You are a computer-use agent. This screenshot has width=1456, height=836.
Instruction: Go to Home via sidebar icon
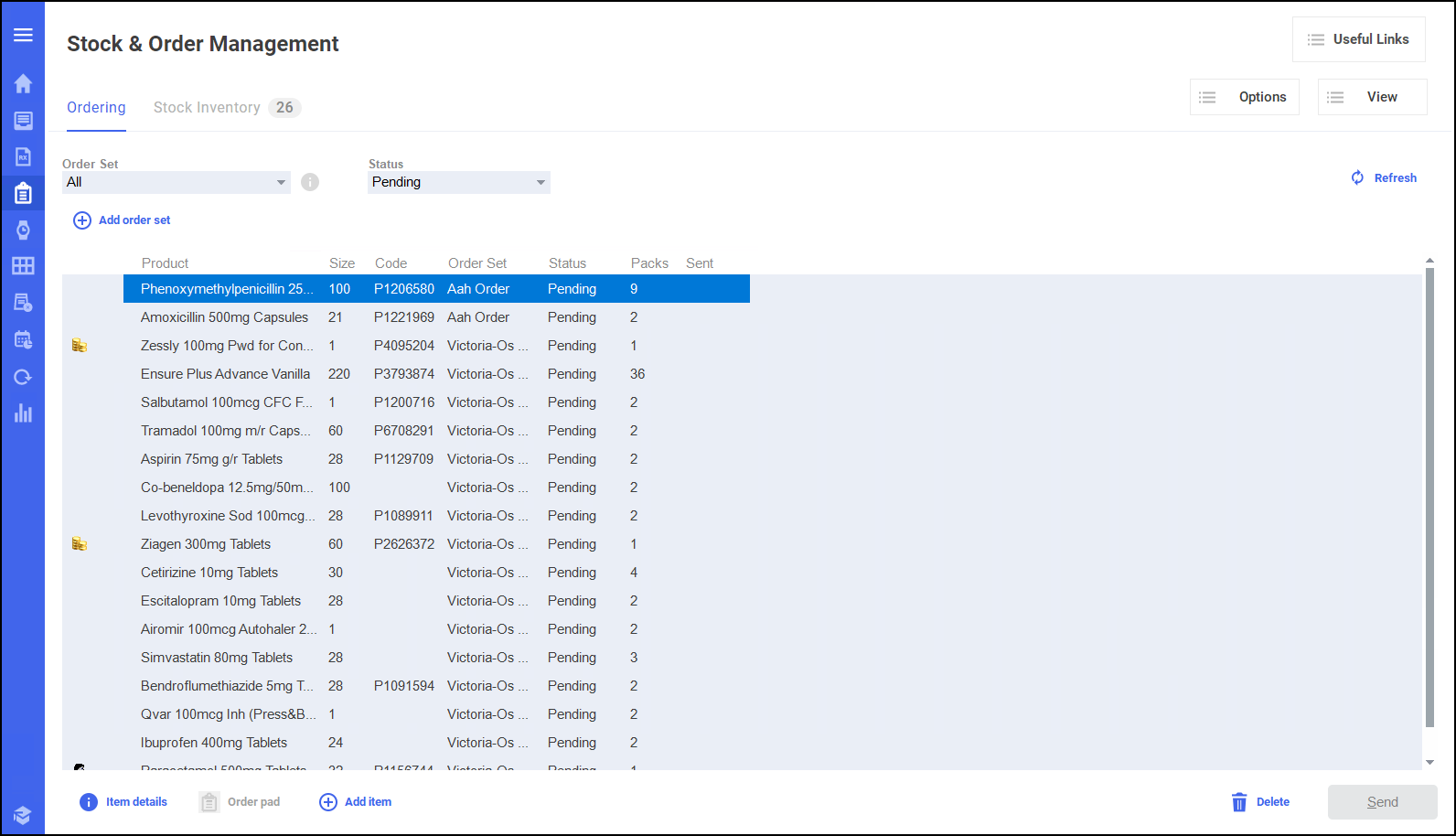23,84
